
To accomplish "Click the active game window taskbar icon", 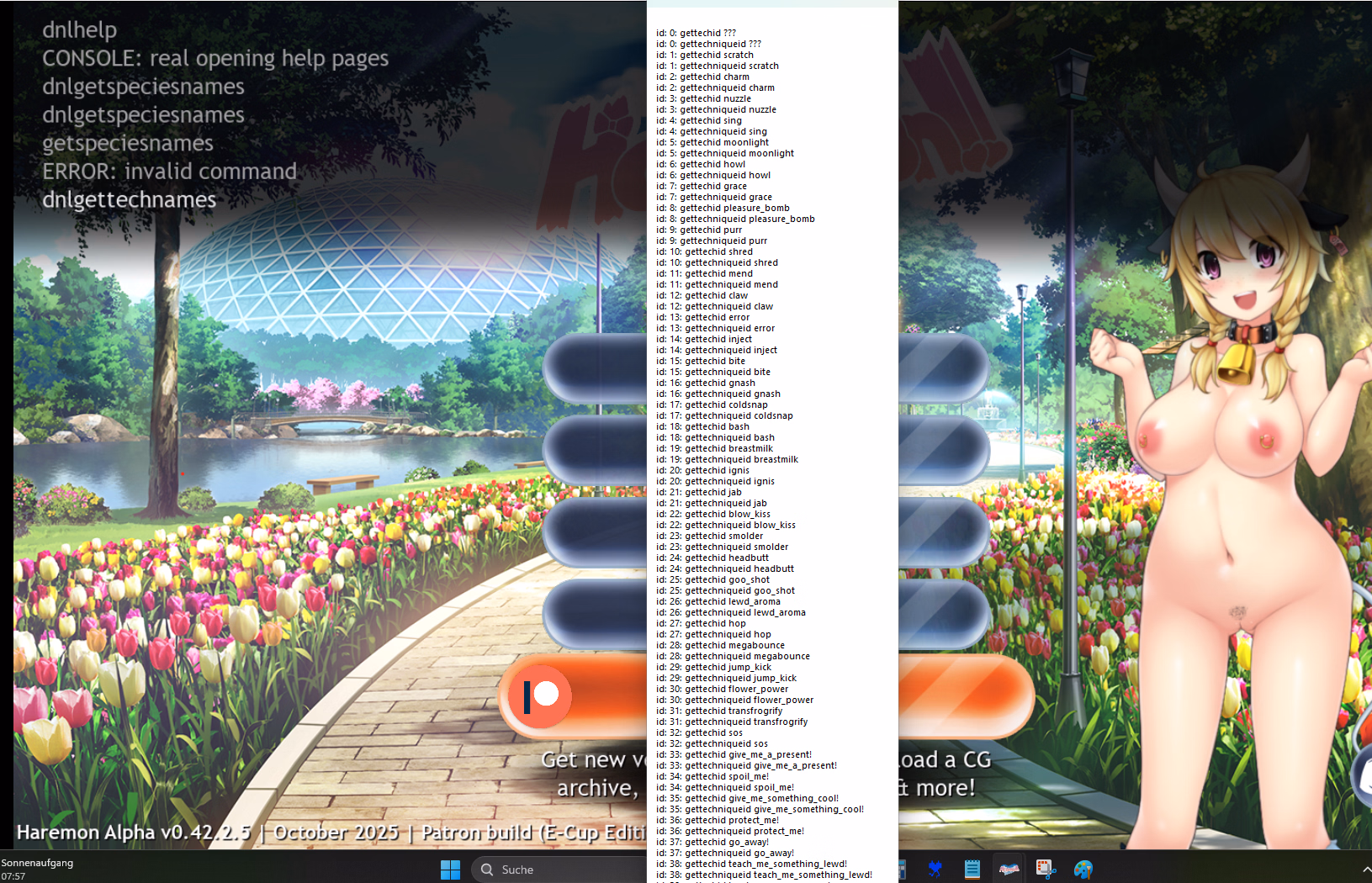I will click(1009, 870).
